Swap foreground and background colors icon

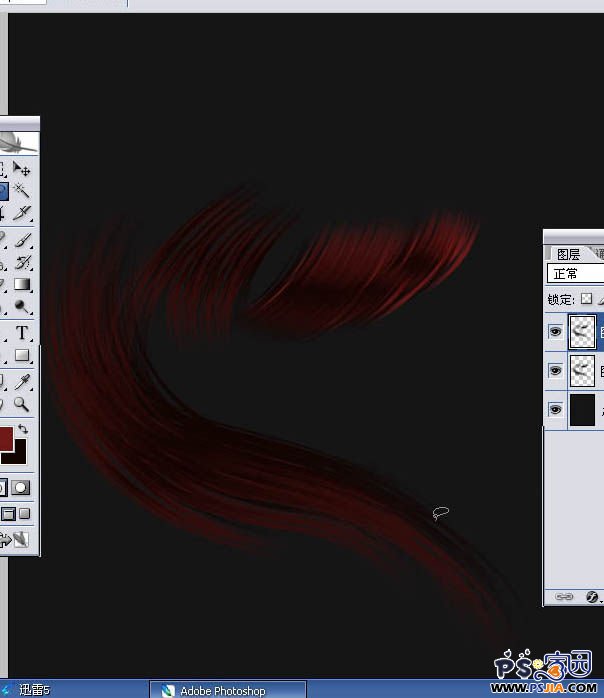point(23,429)
